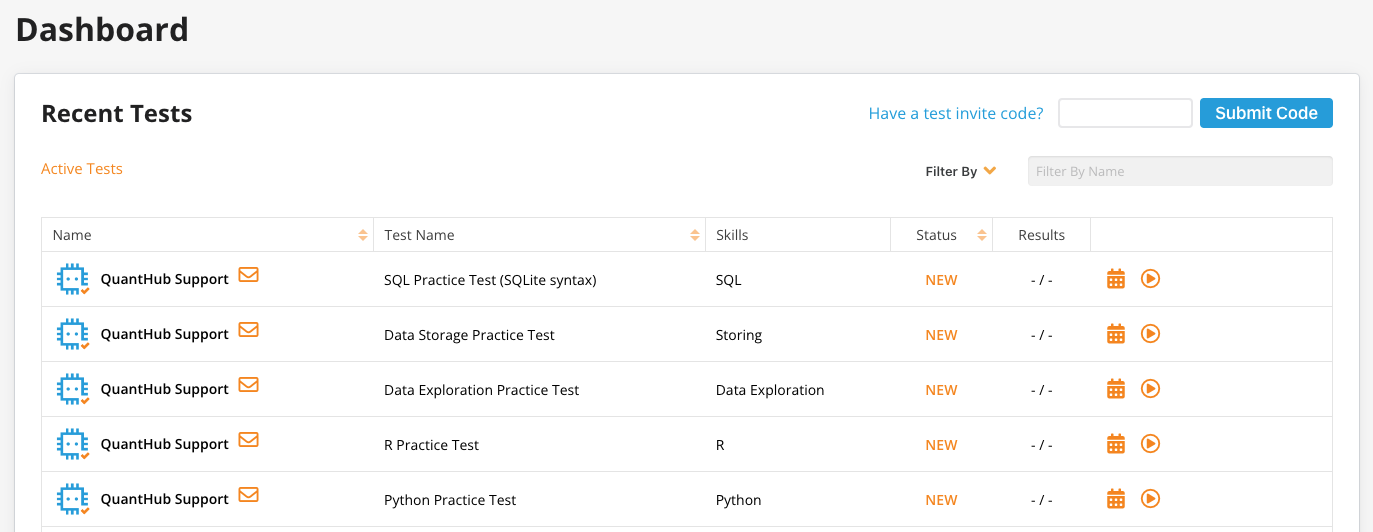Click the Filter By Name search box
Image resolution: width=1373 pixels, height=532 pixels.
click(1180, 171)
